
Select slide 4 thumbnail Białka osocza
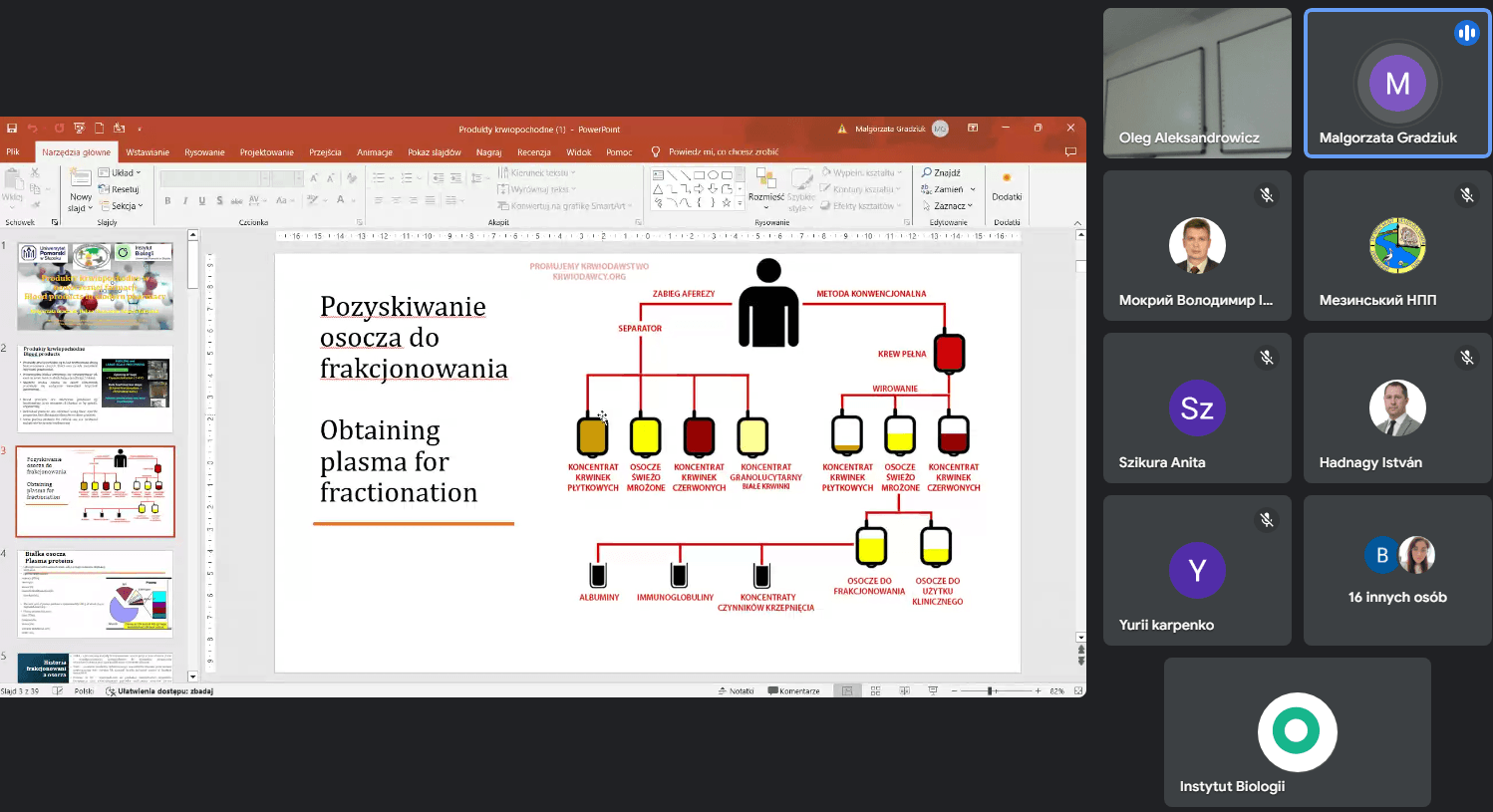(96, 594)
